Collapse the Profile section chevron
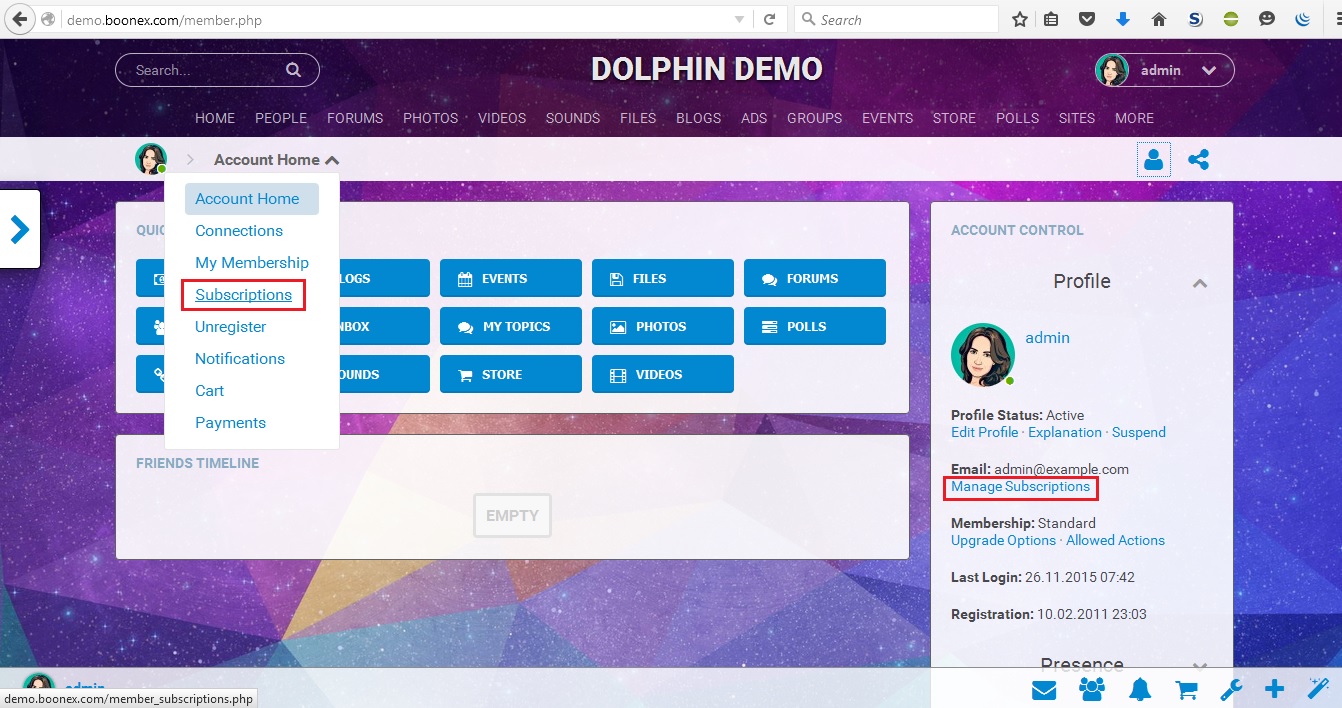This screenshot has width=1342, height=708. point(1200,283)
